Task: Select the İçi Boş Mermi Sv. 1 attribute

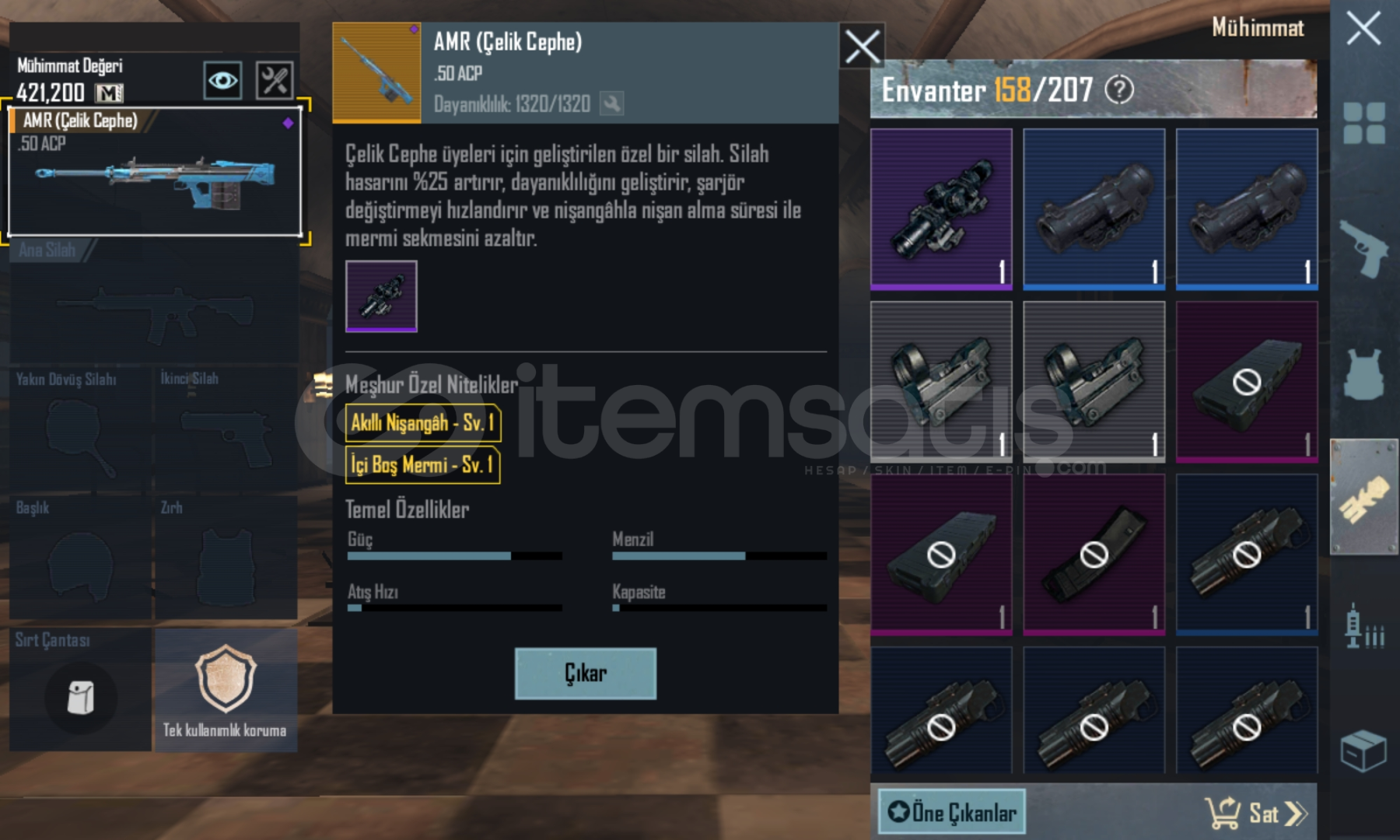Action: click(x=422, y=465)
